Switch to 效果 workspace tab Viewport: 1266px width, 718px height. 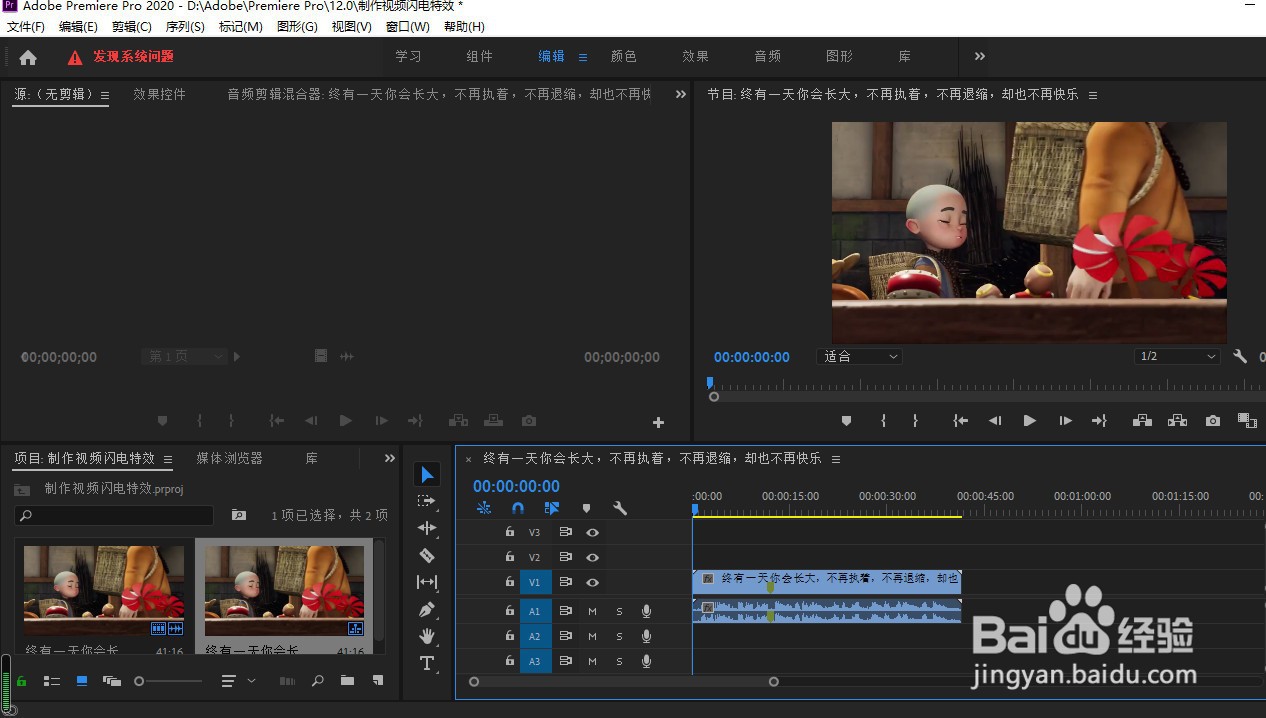click(x=695, y=57)
